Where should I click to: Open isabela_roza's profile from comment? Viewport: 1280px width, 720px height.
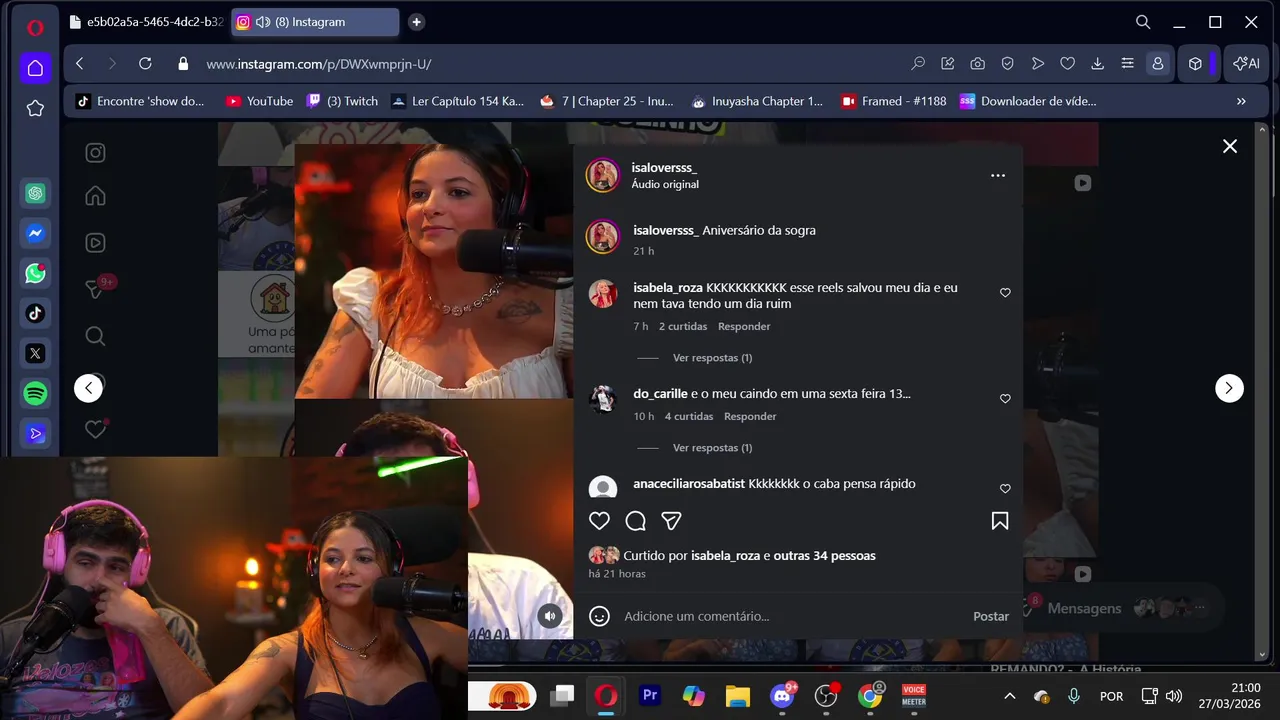pos(668,288)
